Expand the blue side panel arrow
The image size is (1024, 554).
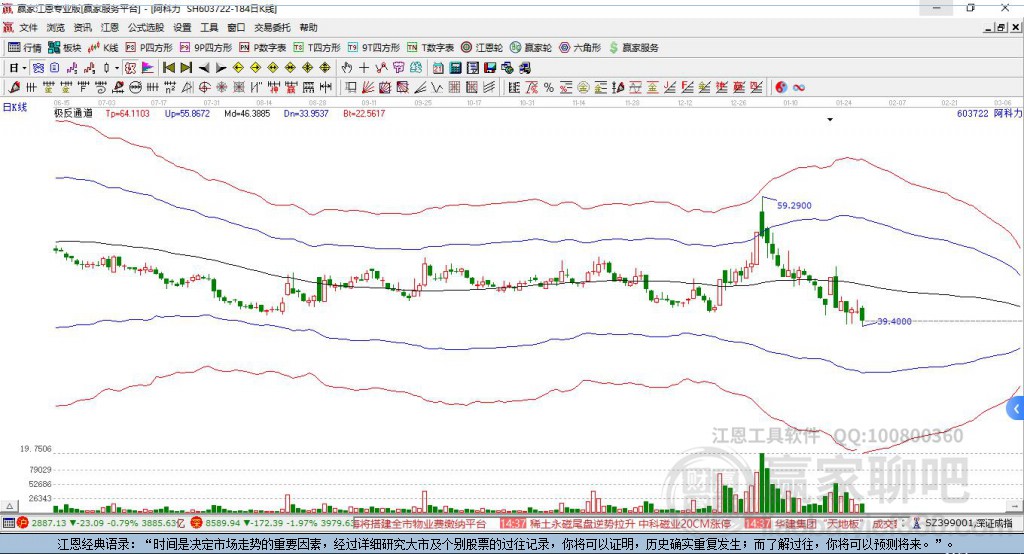[x=1016, y=409]
